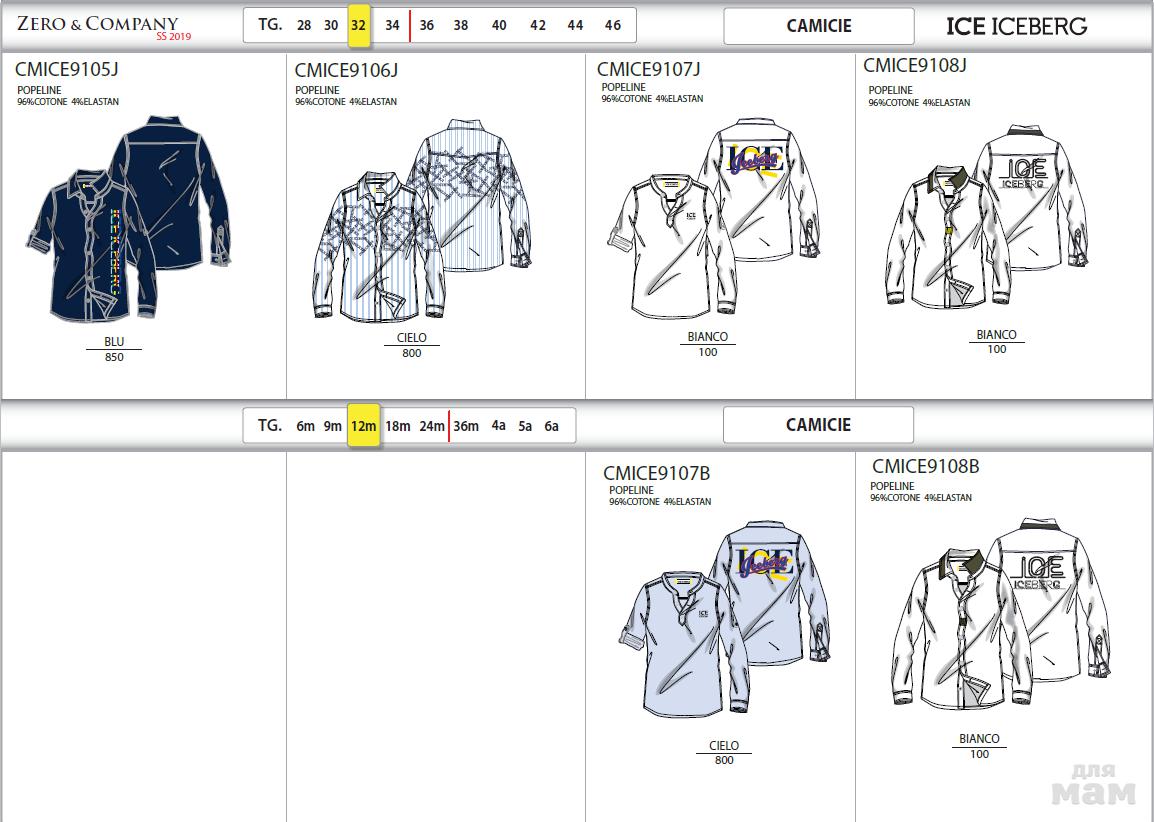Choose the 36m size option

pos(465,426)
